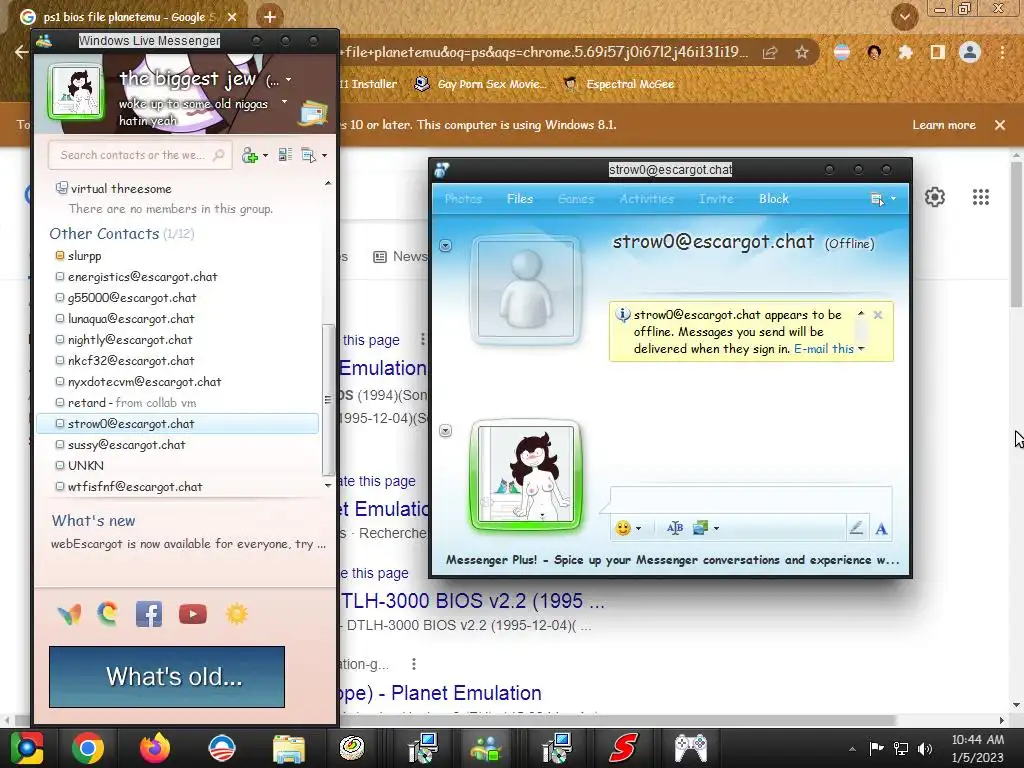The width and height of the screenshot is (1024, 768).
Task: Open Firefox from the taskbar
Action: [155, 748]
